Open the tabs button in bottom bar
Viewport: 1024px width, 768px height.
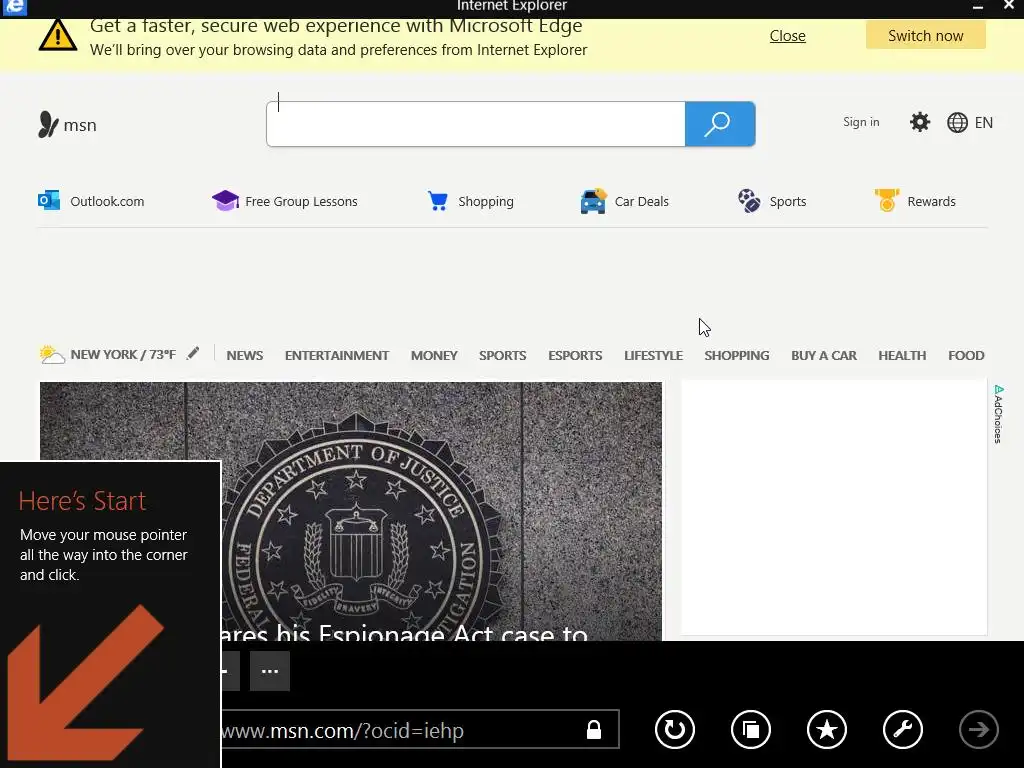coord(751,729)
